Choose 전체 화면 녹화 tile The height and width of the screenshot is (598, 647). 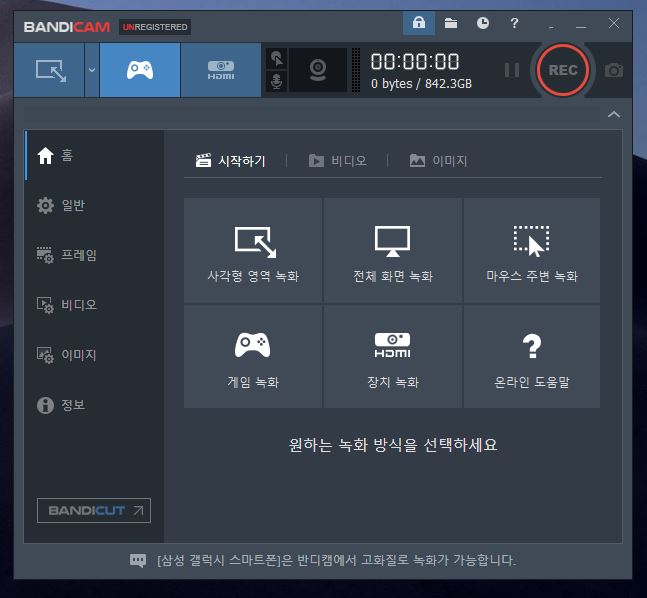tap(392, 250)
